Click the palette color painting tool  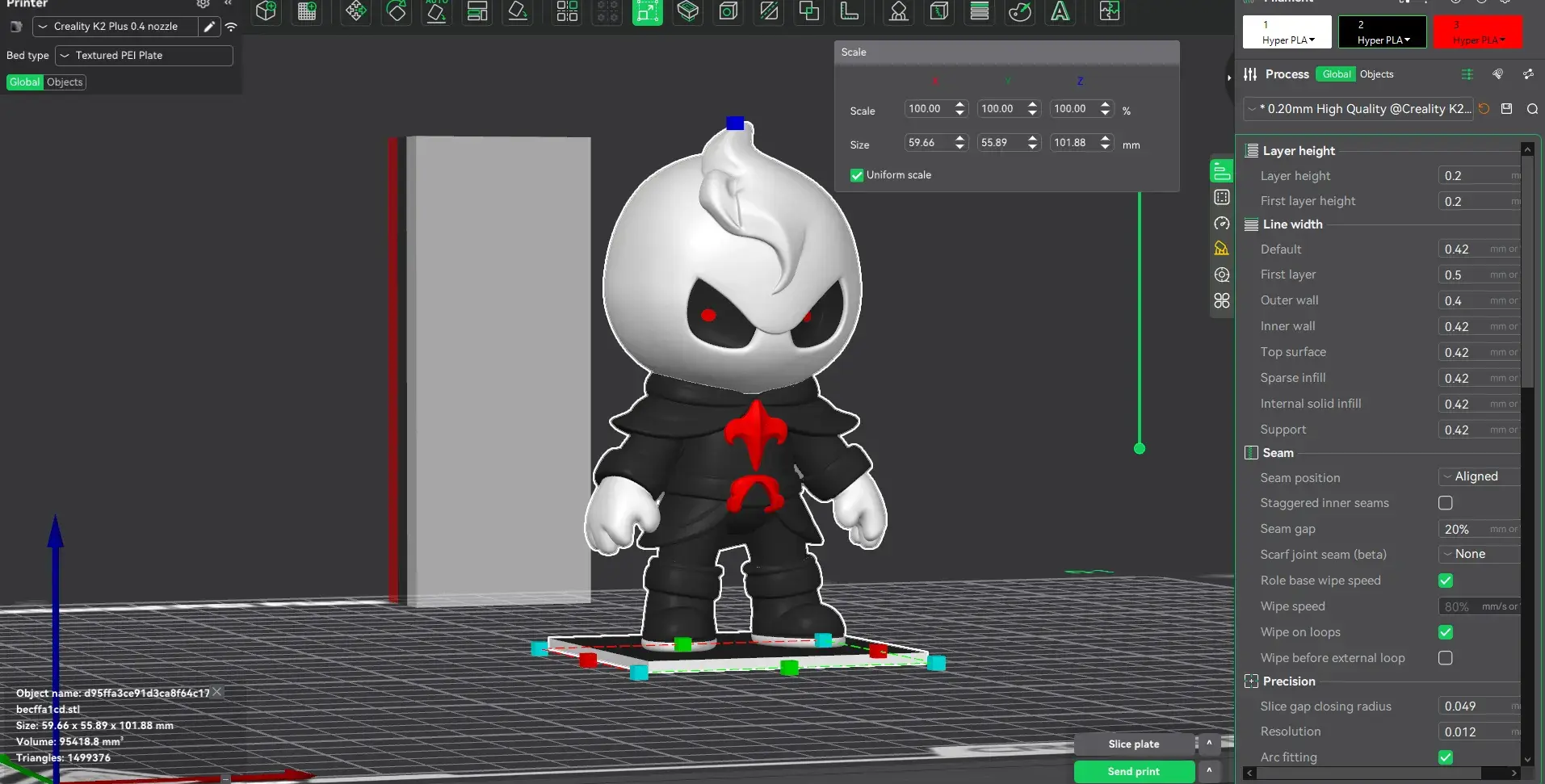pos(1020,11)
